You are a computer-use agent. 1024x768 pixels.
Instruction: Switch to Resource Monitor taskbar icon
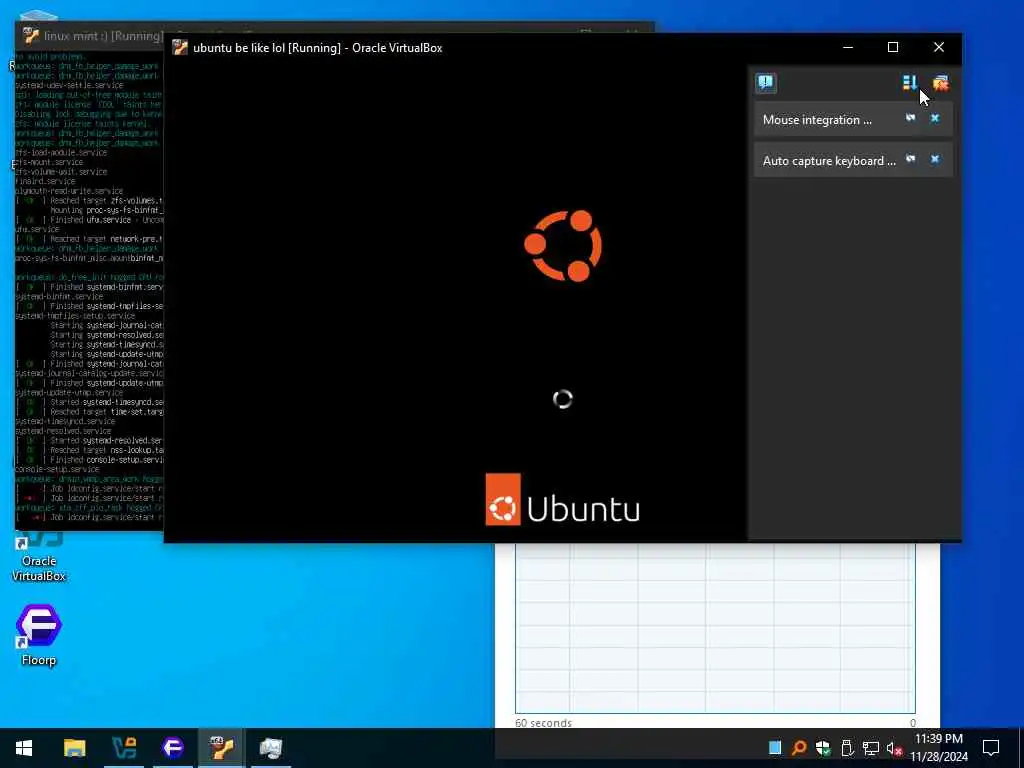[270, 748]
